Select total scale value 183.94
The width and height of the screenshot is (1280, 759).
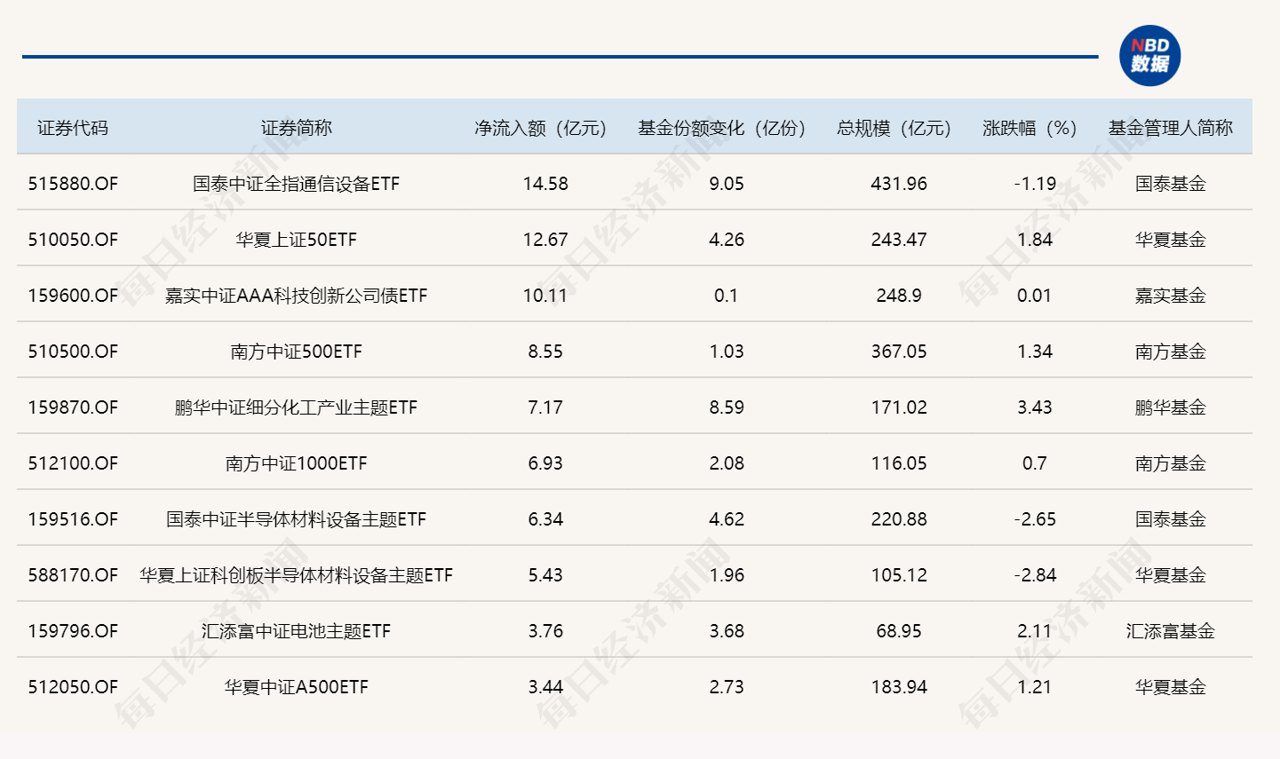898,688
